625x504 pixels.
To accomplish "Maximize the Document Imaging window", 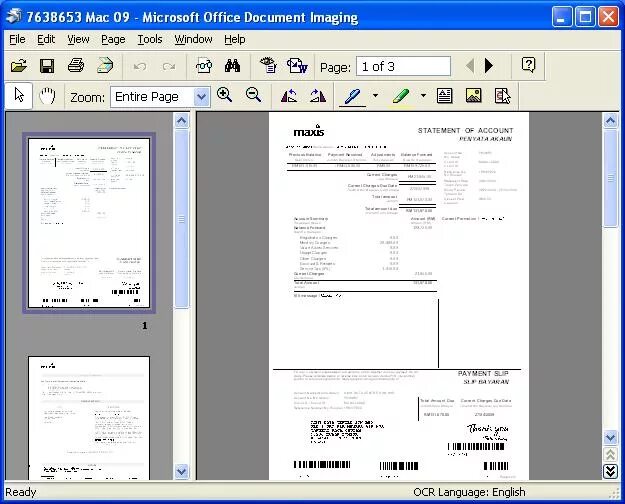I will point(585,17).
